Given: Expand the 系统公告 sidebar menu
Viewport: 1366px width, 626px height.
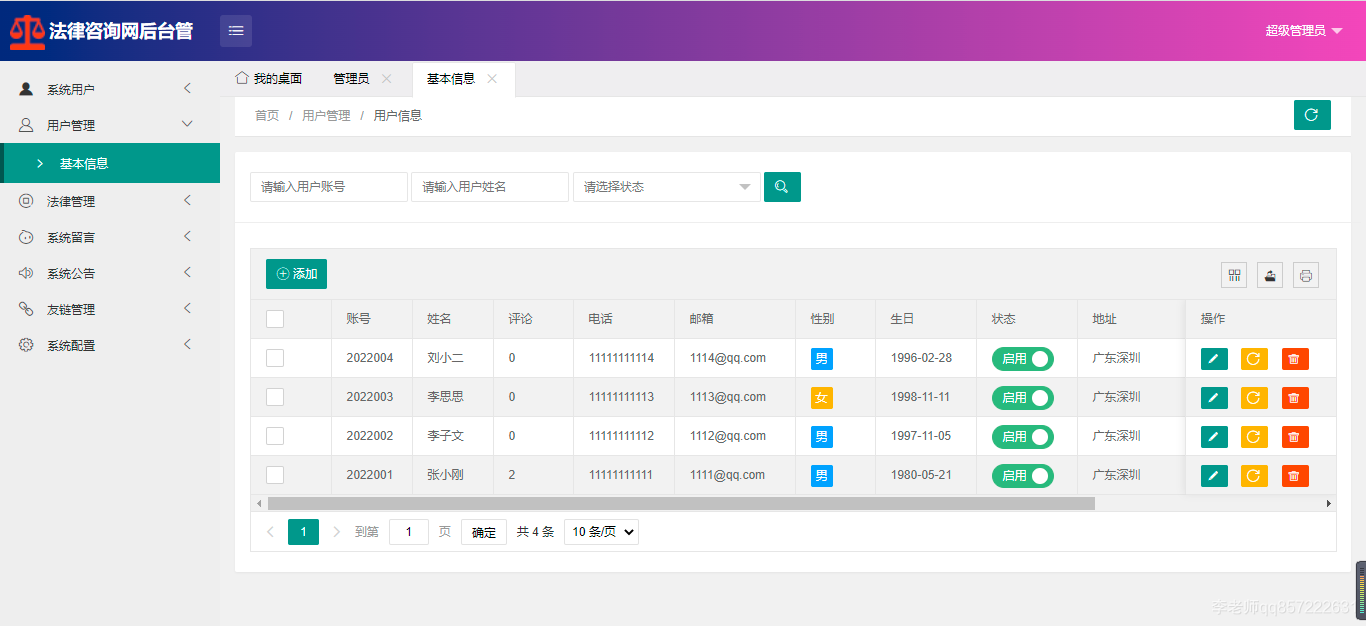Looking at the screenshot, I should pos(110,273).
